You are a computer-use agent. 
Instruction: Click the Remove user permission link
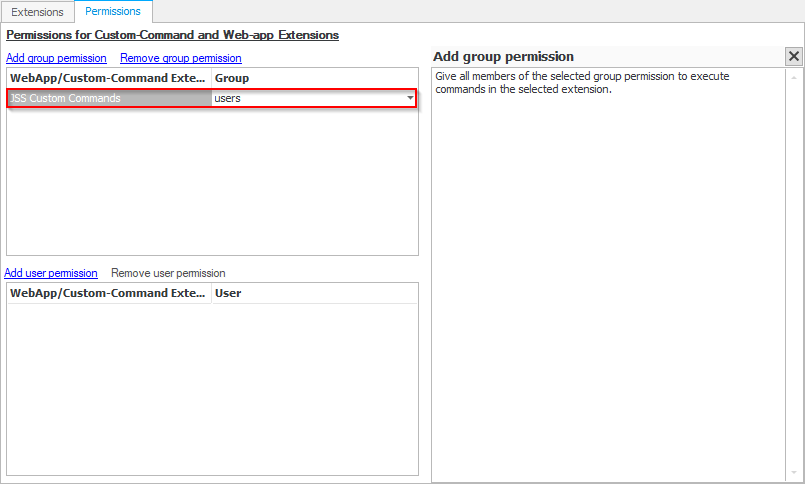pyautogui.click(x=168, y=273)
